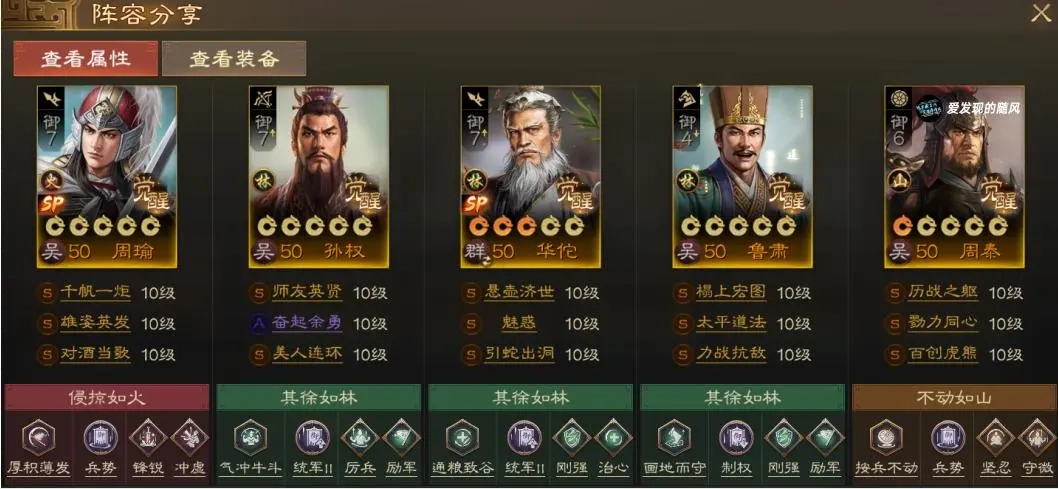The height and width of the screenshot is (489, 1058).
Task: Click the 侵掠如火 formation banner
Action: pyautogui.click(x=107, y=397)
